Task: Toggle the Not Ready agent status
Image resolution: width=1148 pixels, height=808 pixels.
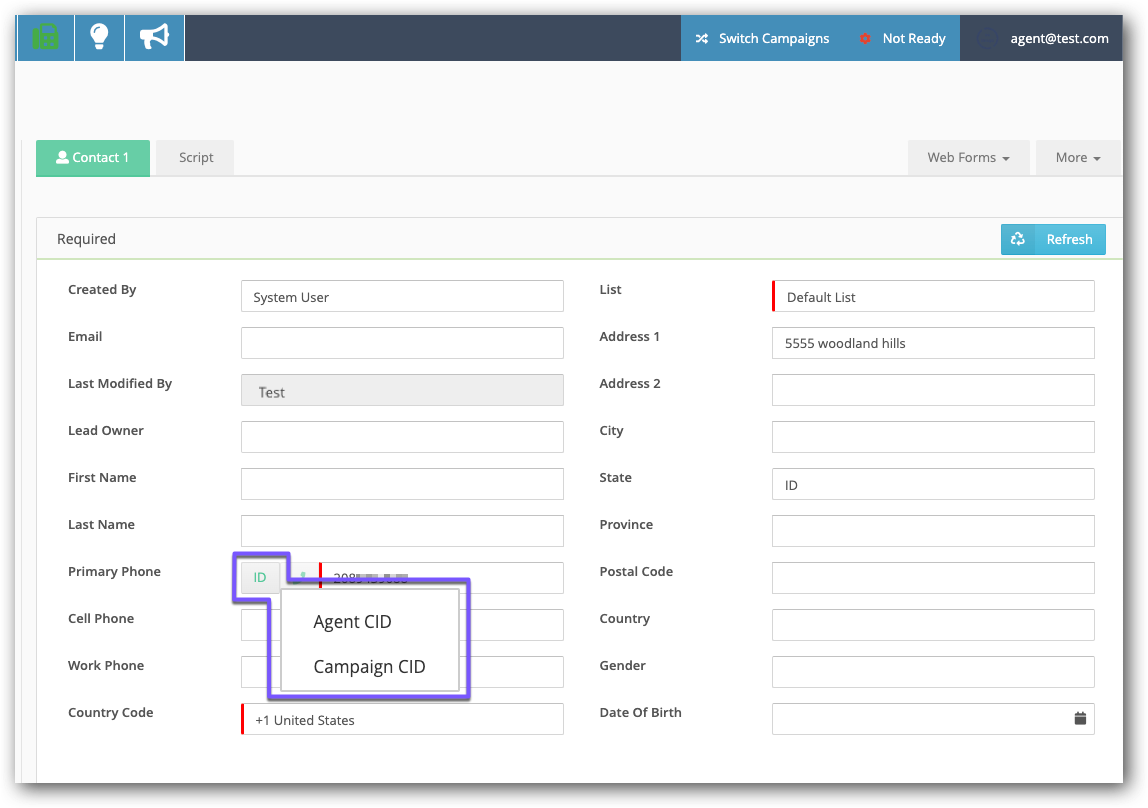Action: (x=901, y=38)
